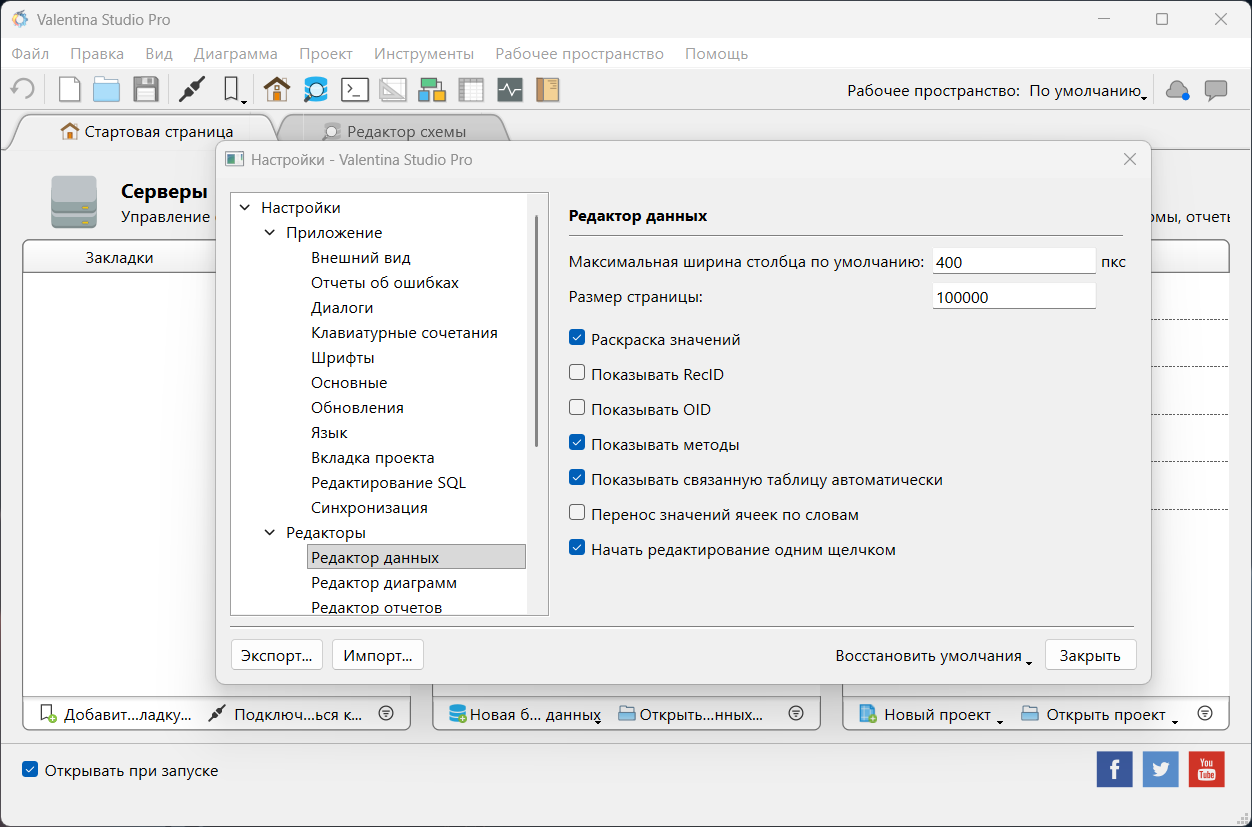Uncheck 'Раскраска значений' option
This screenshot has width=1252, height=827.
pyautogui.click(x=577, y=339)
